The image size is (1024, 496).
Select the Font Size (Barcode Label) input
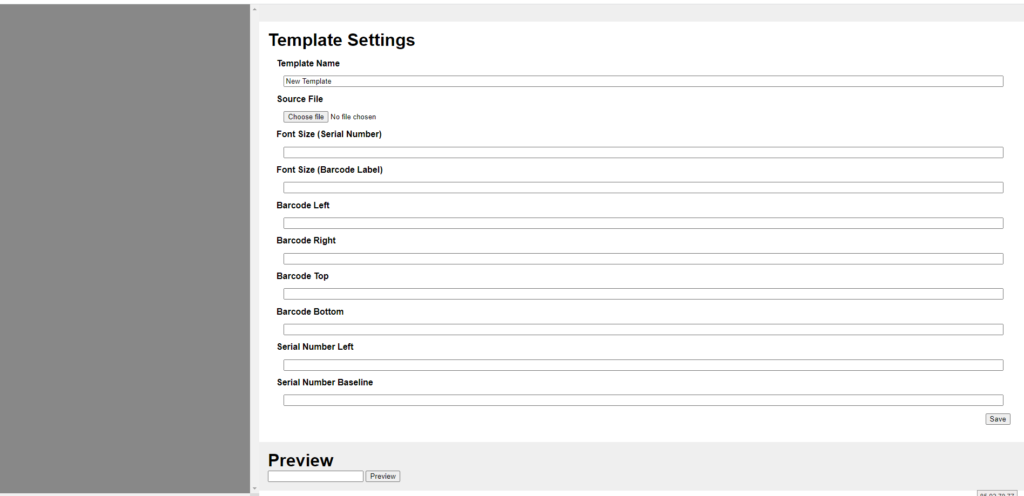[642, 187]
